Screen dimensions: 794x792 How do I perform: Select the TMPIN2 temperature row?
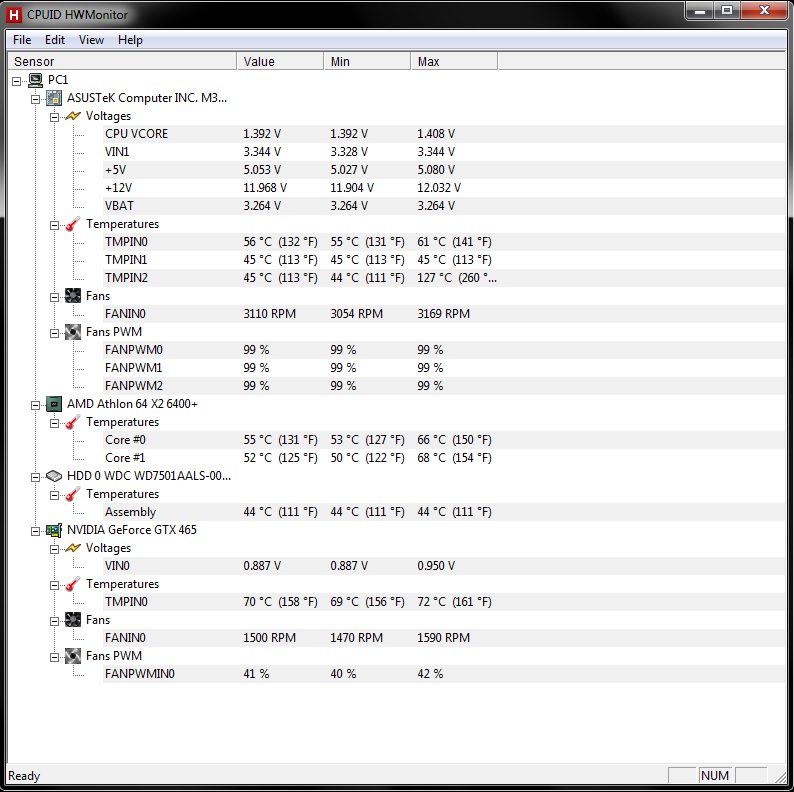pyautogui.click(x=444, y=278)
